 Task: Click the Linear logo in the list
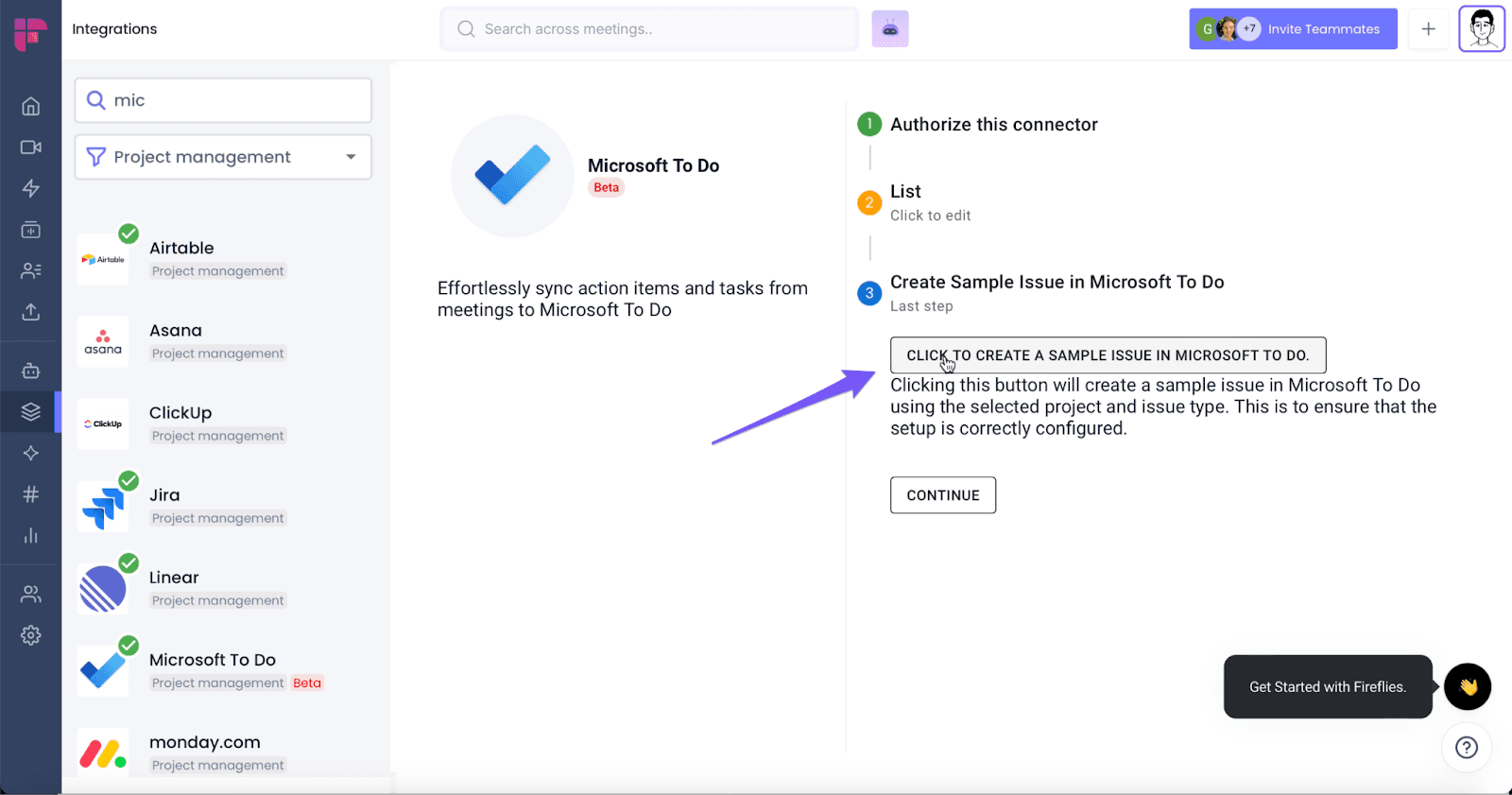tap(103, 589)
